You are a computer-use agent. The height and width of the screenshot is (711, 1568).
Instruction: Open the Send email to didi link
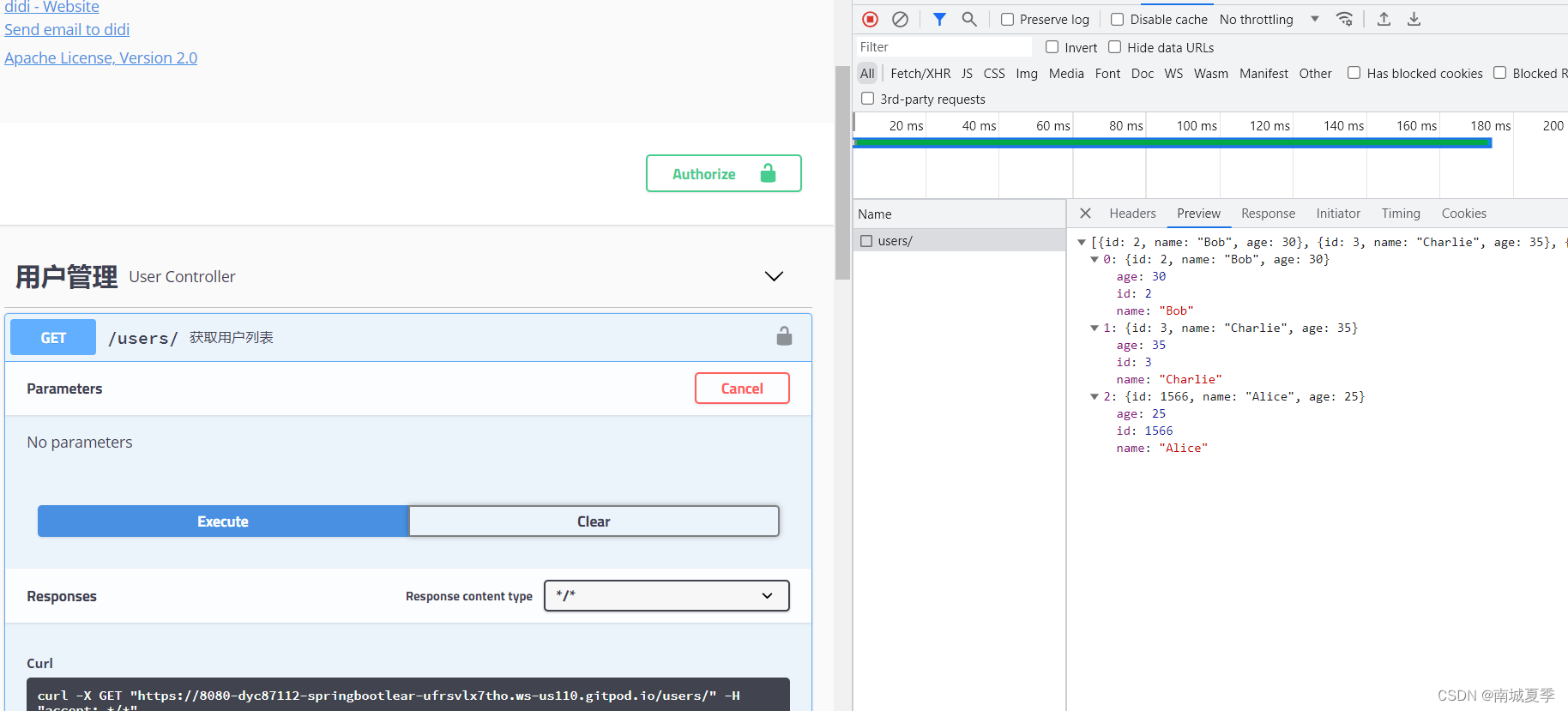67,29
